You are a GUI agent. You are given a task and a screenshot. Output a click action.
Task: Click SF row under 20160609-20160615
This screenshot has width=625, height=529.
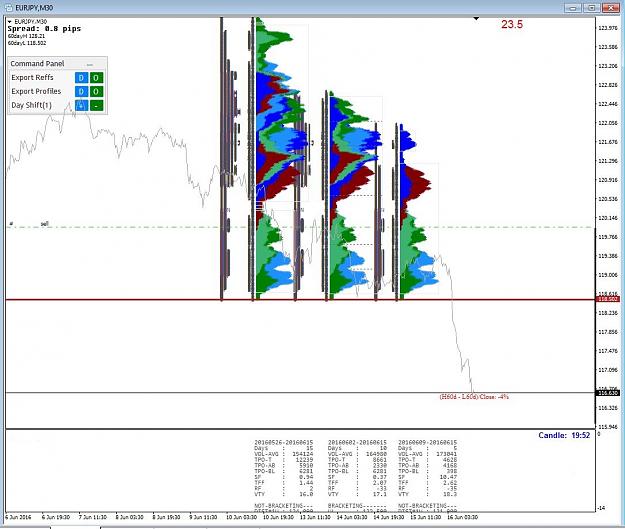pos(428,477)
